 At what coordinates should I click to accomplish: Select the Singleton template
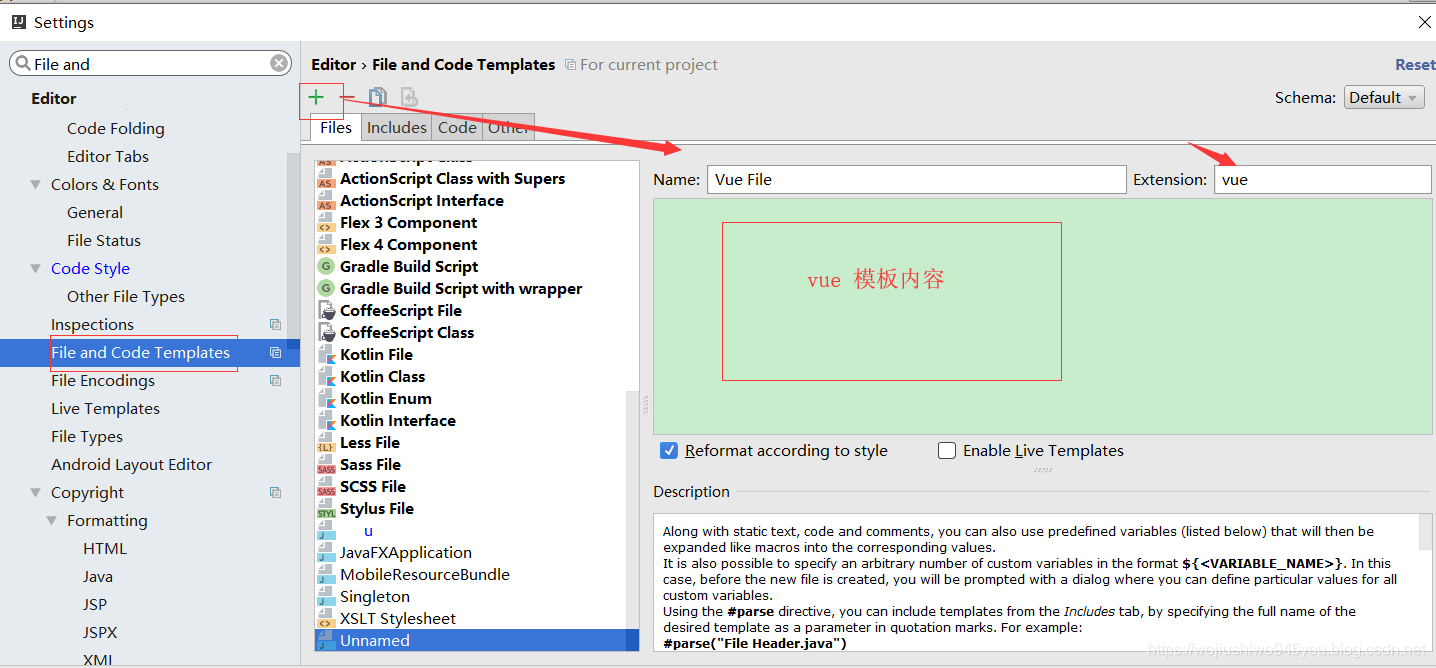click(x=375, y=596)
